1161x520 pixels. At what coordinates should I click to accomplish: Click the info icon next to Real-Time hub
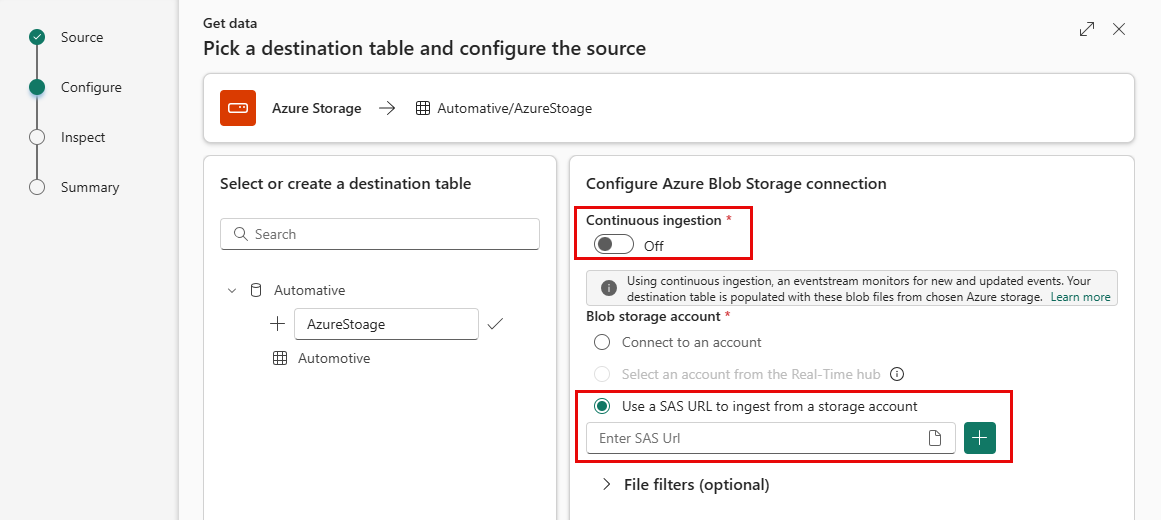point(897,374)
